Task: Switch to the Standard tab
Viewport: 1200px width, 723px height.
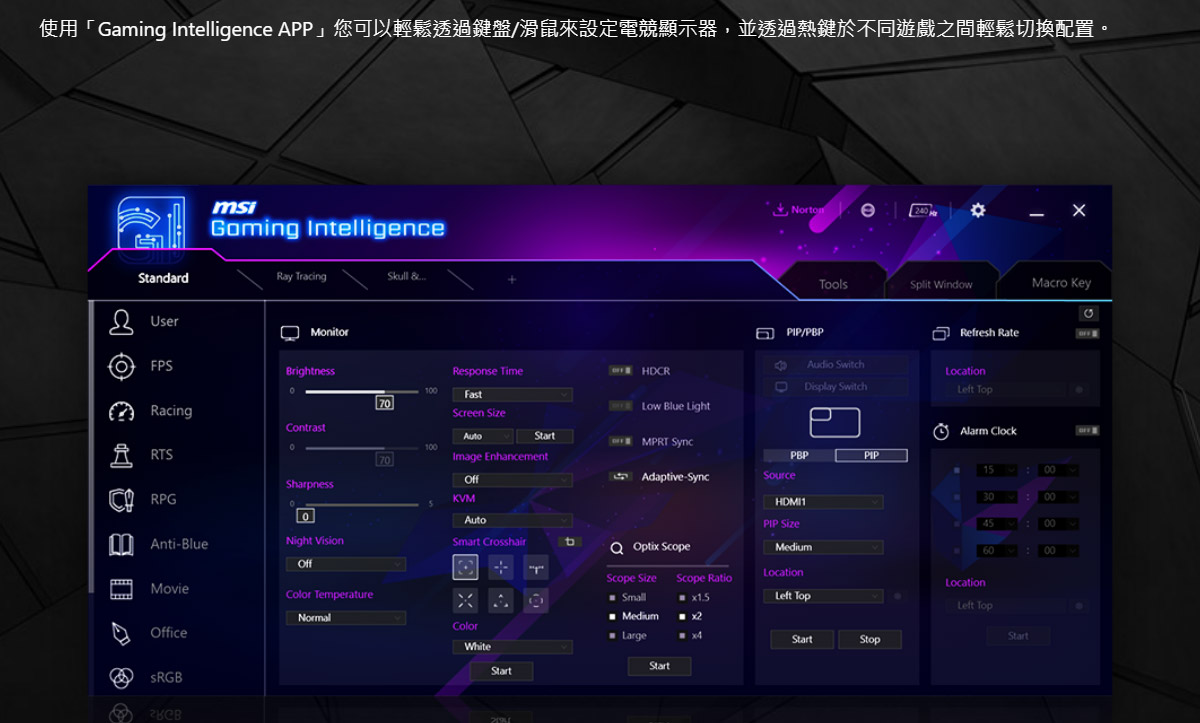Action: tap(163, 278)
